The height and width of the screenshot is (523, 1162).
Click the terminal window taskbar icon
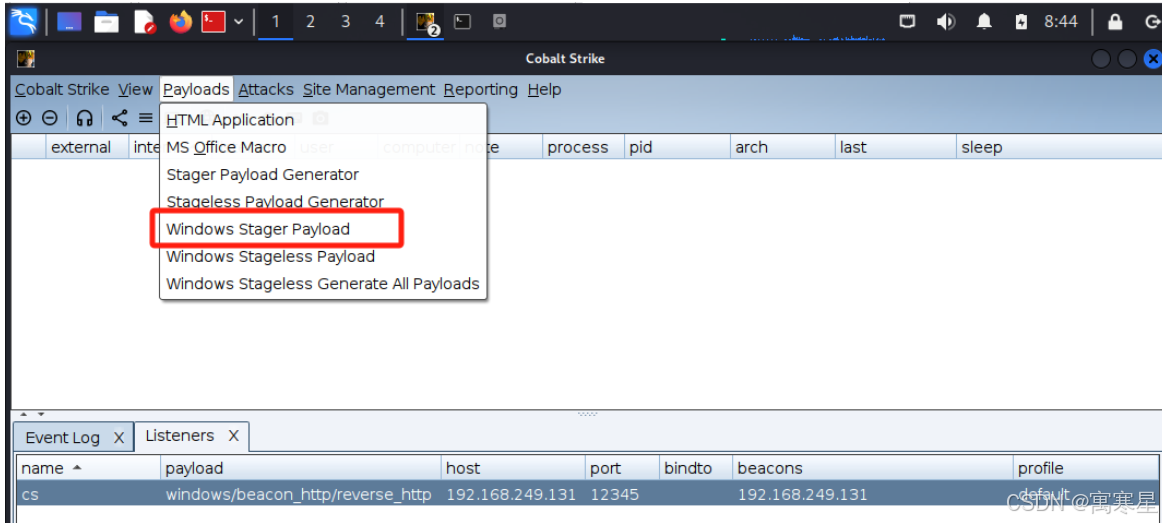[x=462, y=22]
